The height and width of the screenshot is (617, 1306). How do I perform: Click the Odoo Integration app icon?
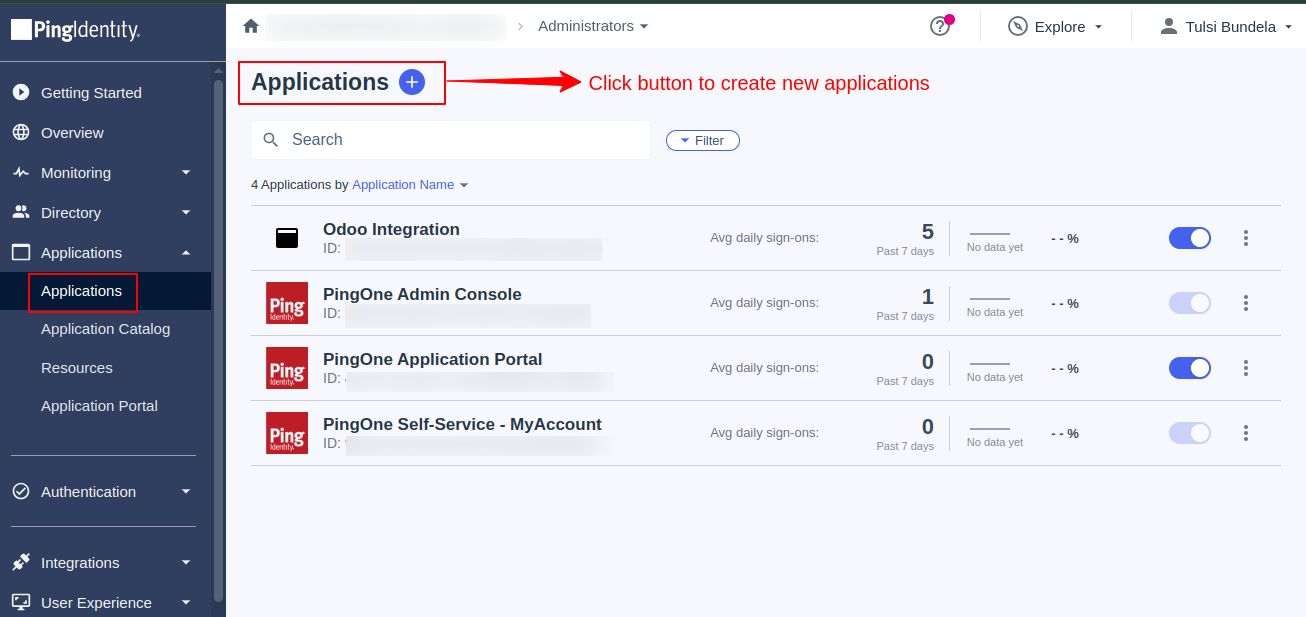click(287, 238)
